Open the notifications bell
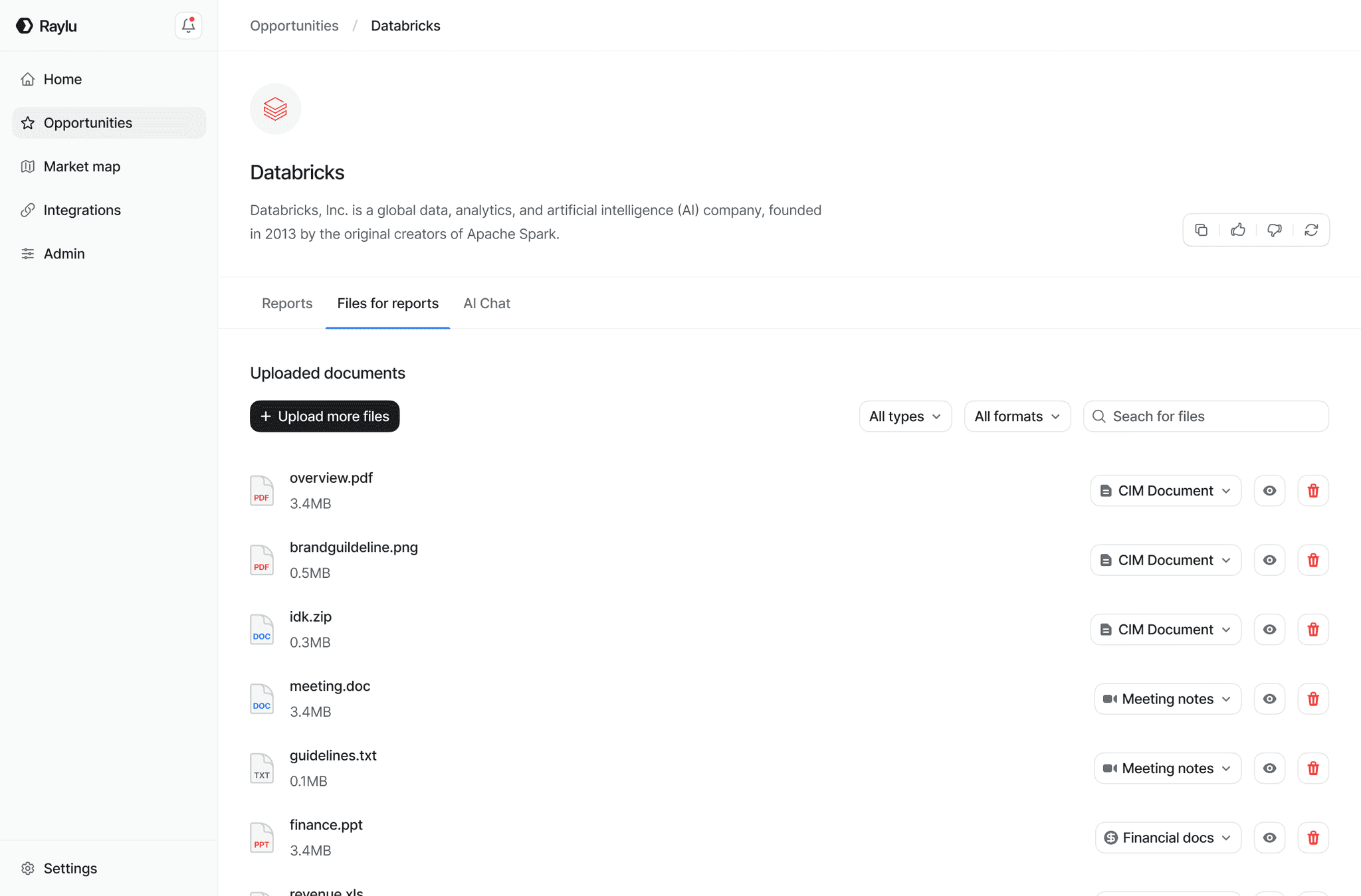This screenshot has height=896, width=1361. (x=188, y=25)
